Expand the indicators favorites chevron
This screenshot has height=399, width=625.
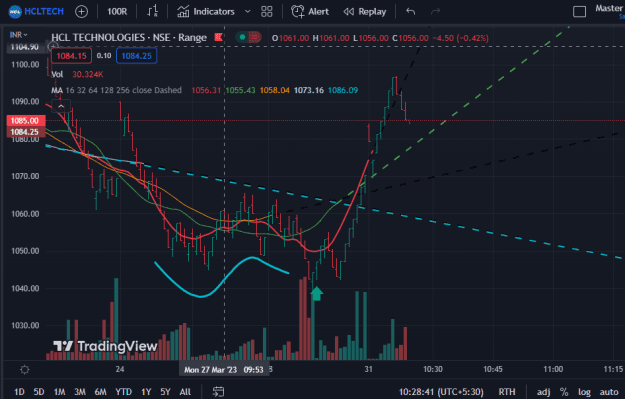[x=248, y=12]
